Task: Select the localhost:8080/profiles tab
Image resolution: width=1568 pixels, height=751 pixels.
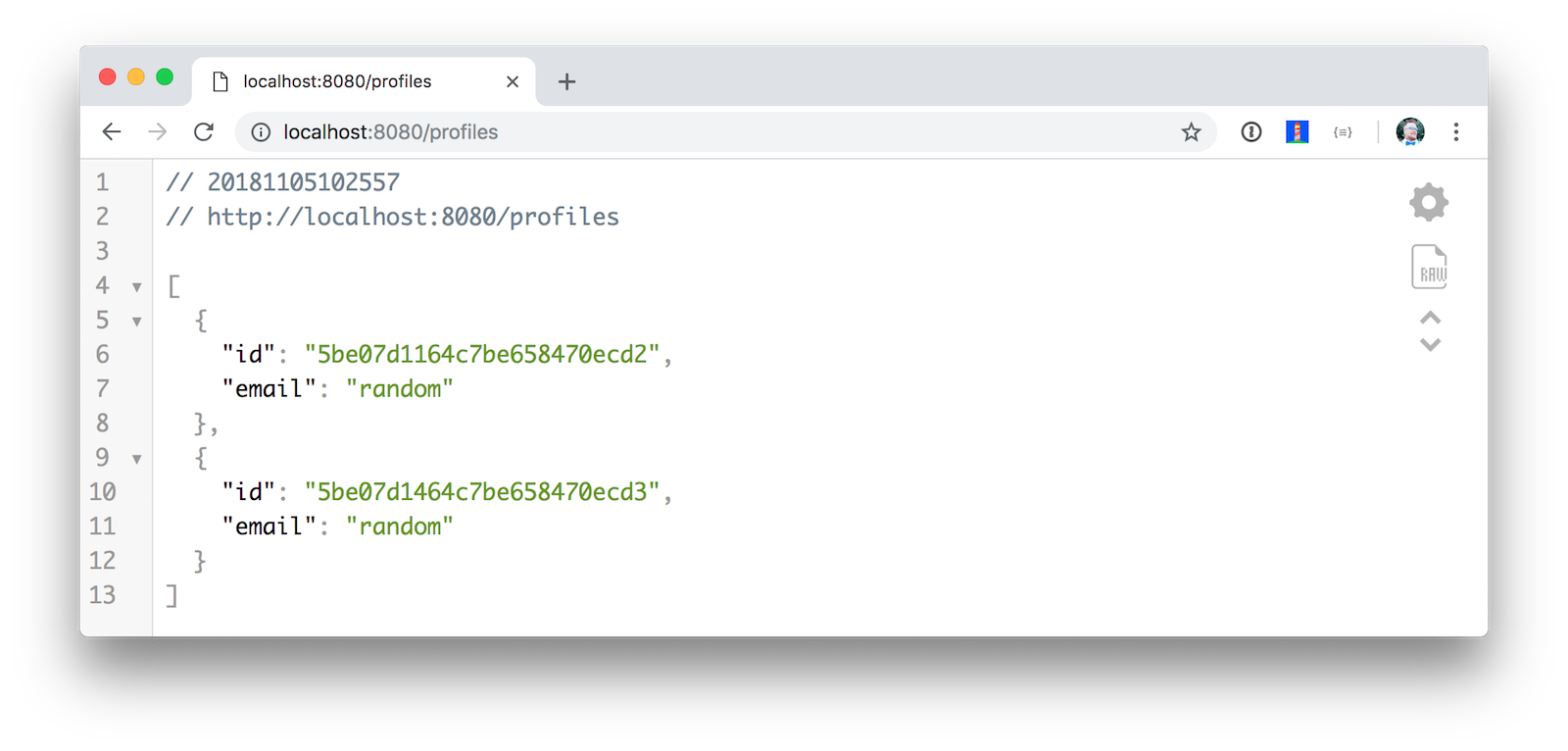Action: click(x=337, y=81)
